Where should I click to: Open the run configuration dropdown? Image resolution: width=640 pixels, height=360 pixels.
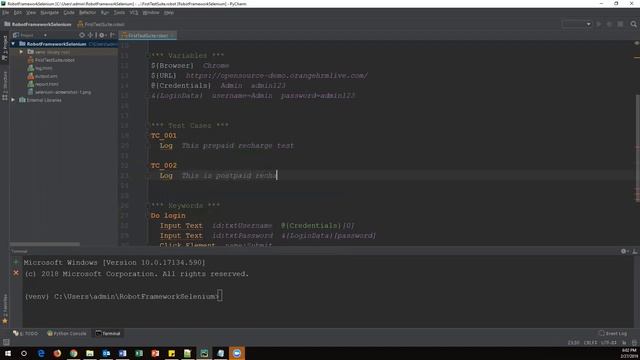[x=577, y=24]
